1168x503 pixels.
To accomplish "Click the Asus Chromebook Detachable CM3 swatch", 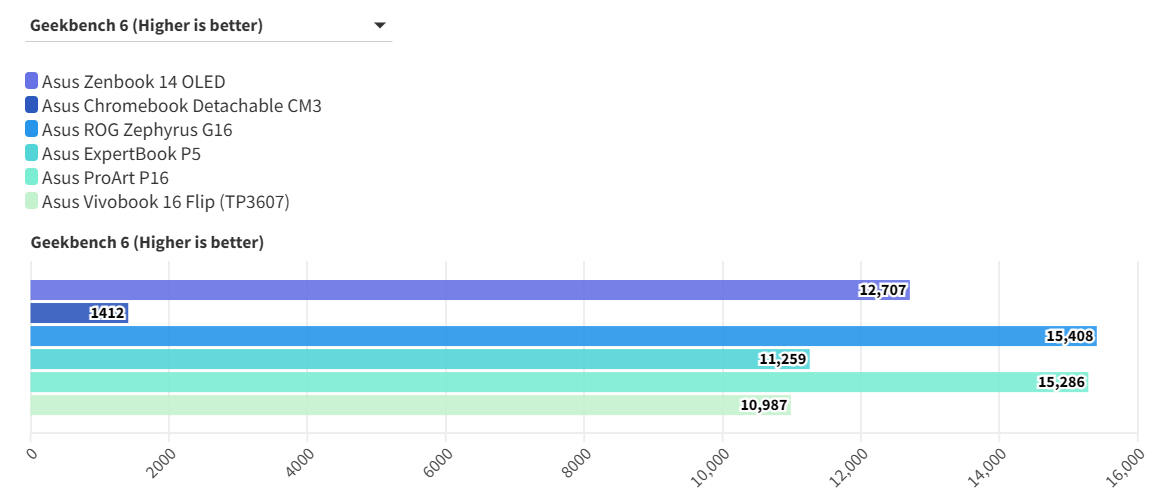I will pos(32,105).
